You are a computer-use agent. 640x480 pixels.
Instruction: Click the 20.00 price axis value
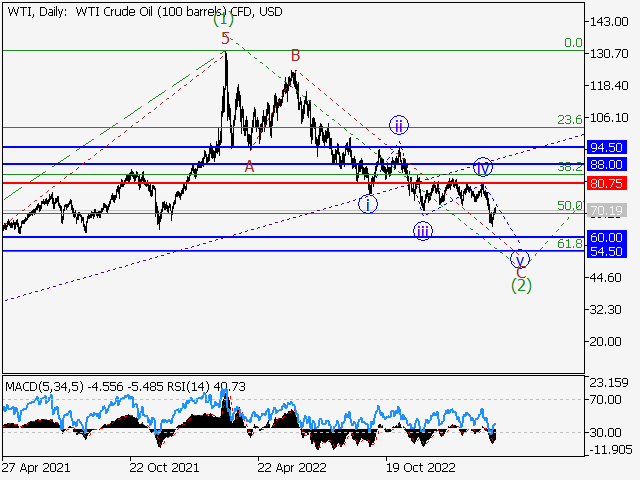[x=605, y=342]
